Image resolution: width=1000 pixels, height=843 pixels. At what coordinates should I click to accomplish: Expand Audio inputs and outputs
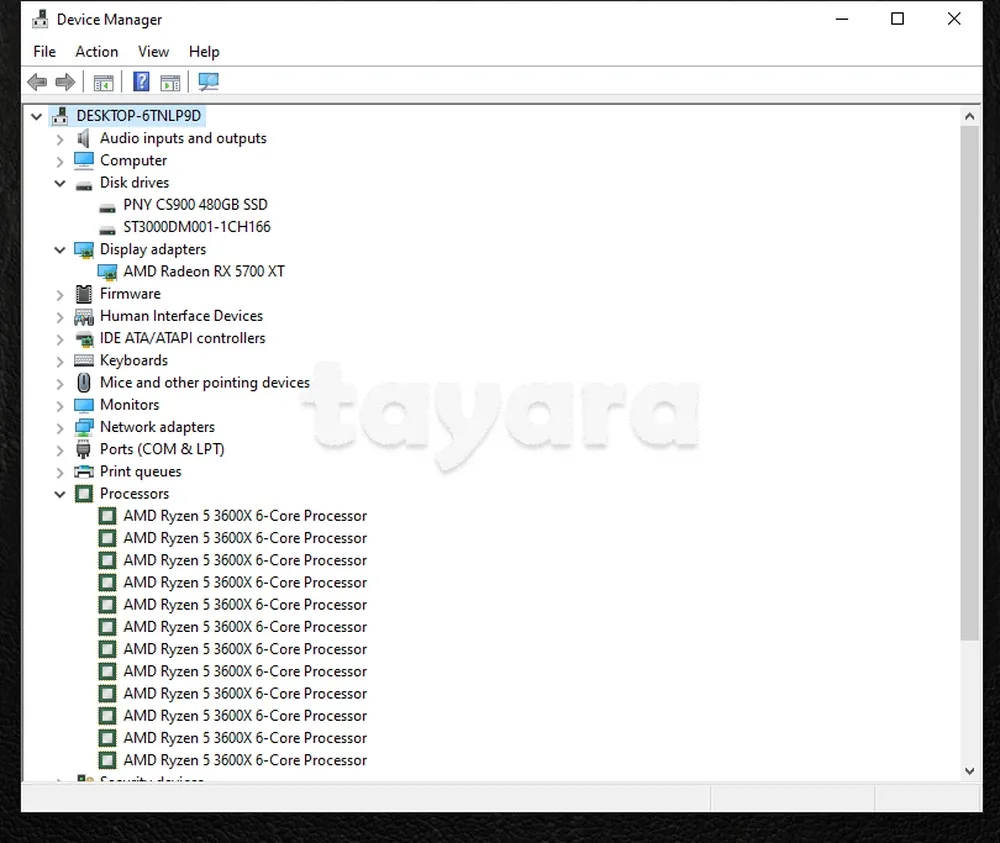[x=60, y=139]
